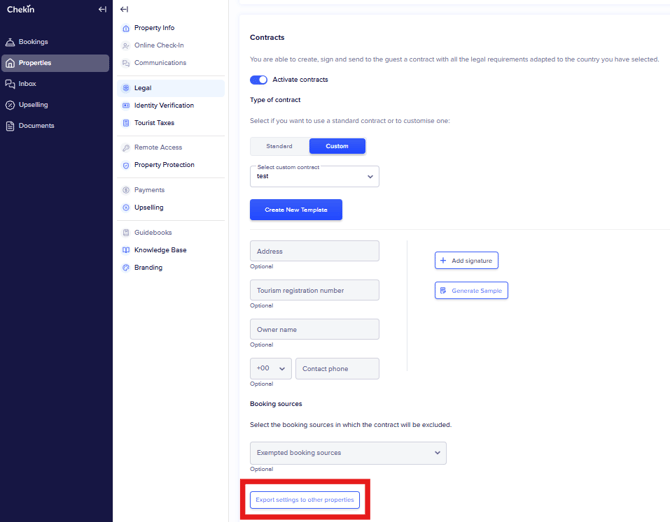Collapse the property settings panel arrow

(x=124, y=9)
